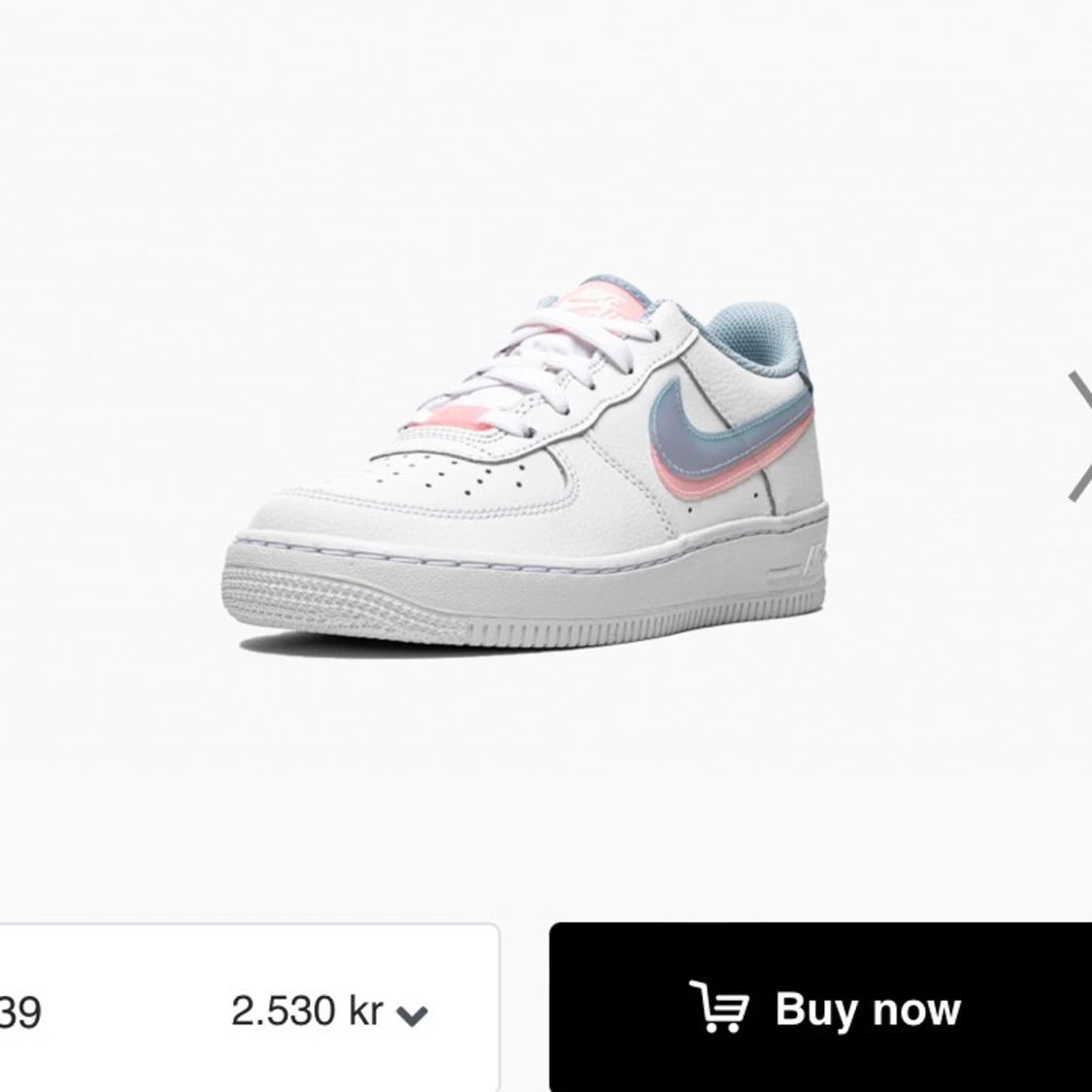Select the 2.530 kr price option
This screenshot has width=1092, height=1092.
coord(306,1011)
